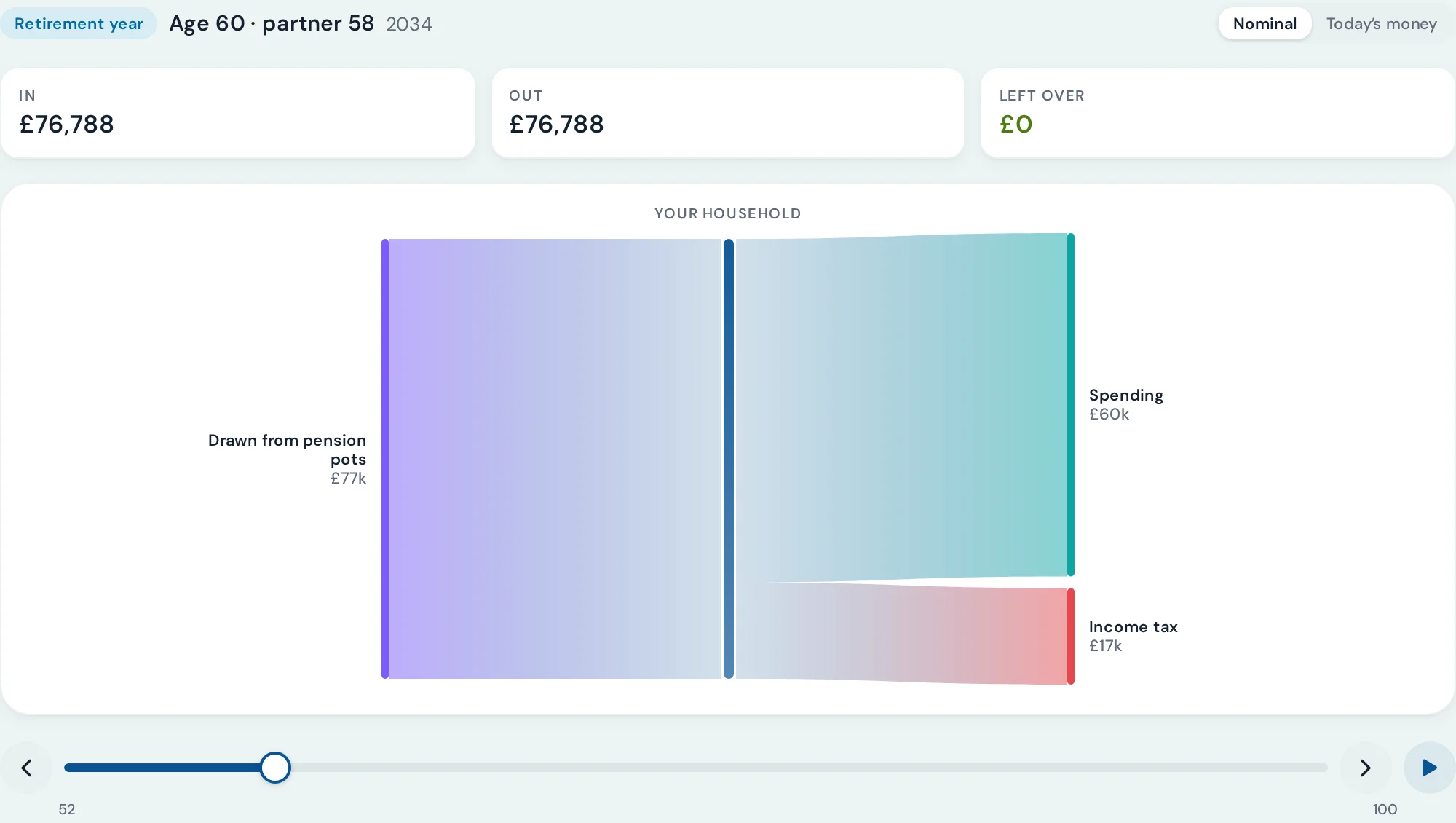
Task: Click the slider minimum label 52
Action: click(67, 809)
